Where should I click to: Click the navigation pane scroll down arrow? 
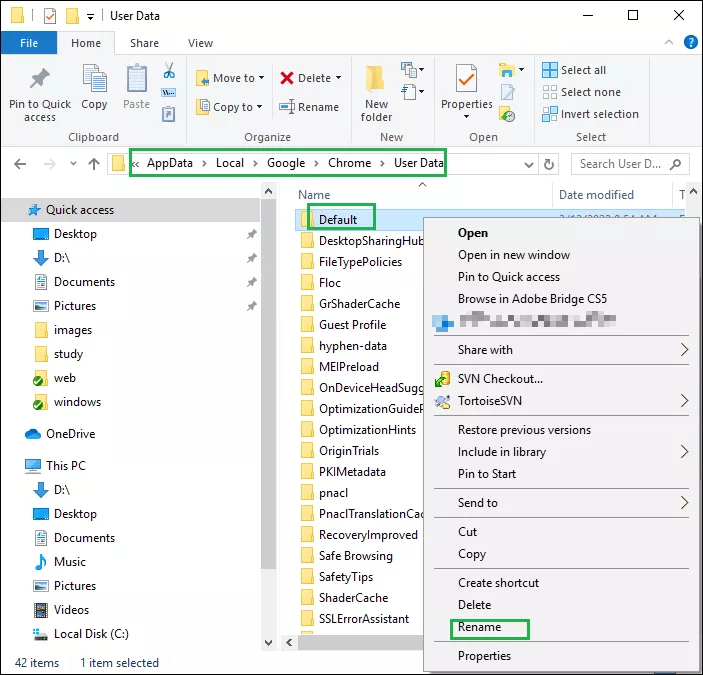(269, 643)
